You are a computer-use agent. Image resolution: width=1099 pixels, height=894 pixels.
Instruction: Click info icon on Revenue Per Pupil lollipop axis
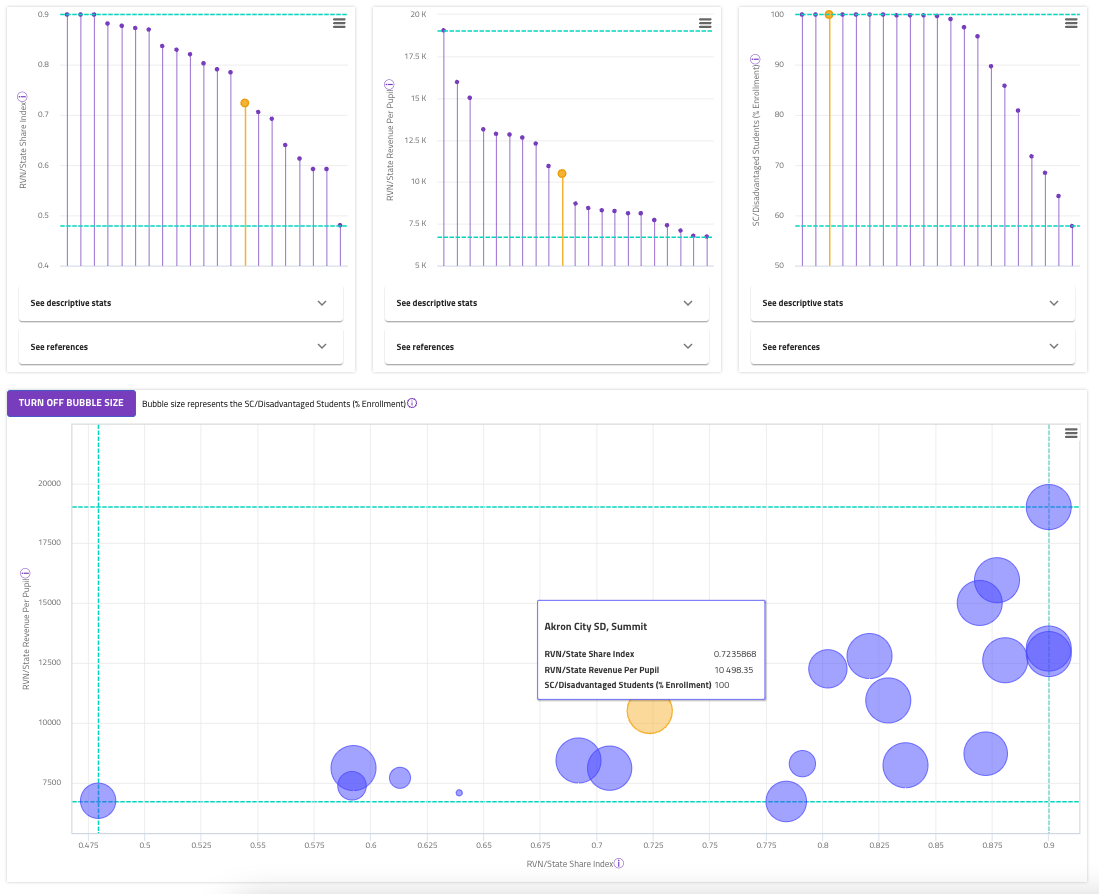(x=389, y=84)
